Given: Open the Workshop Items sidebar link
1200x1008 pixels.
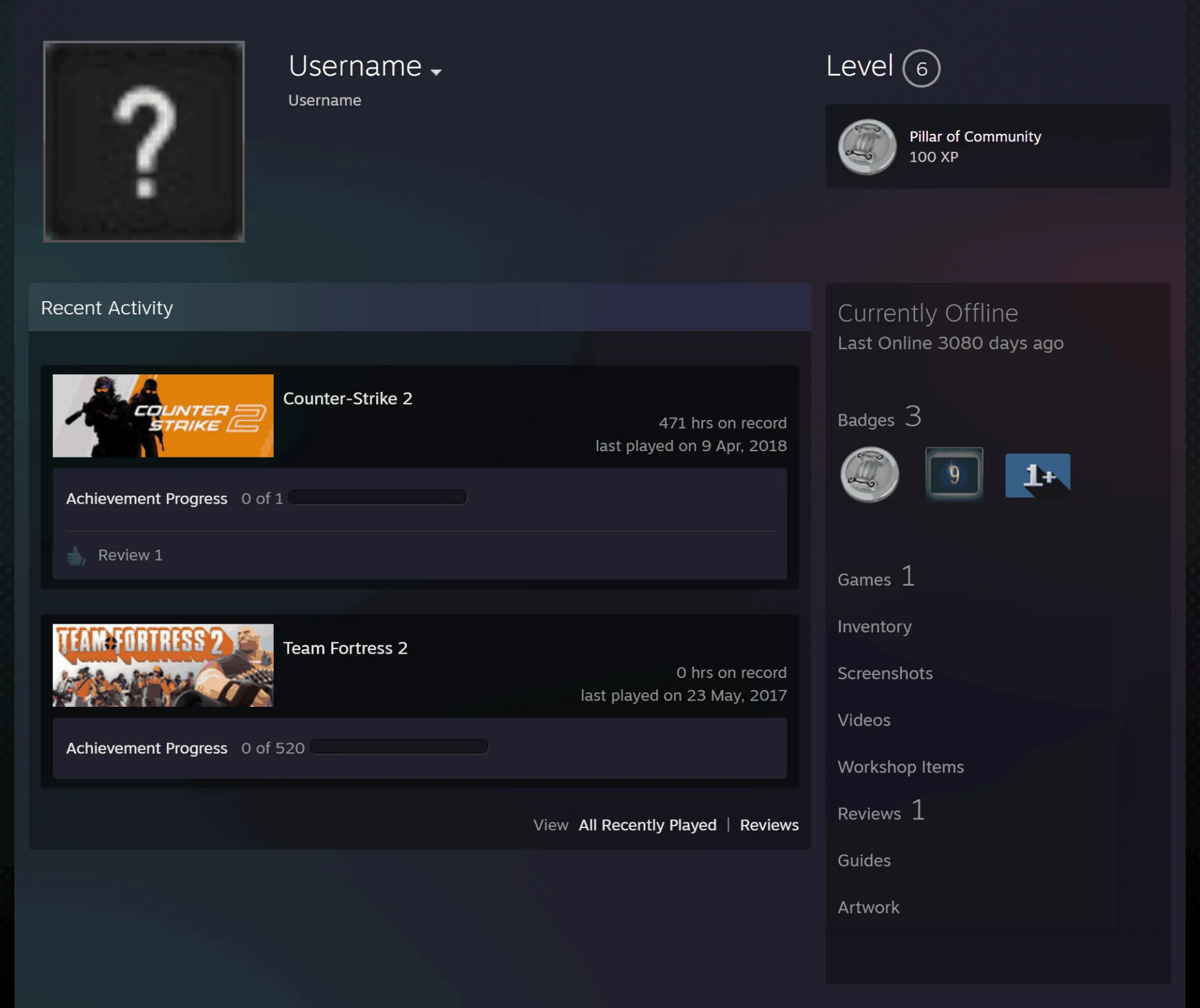Looking at the screenshot, I should coord(901,767).
